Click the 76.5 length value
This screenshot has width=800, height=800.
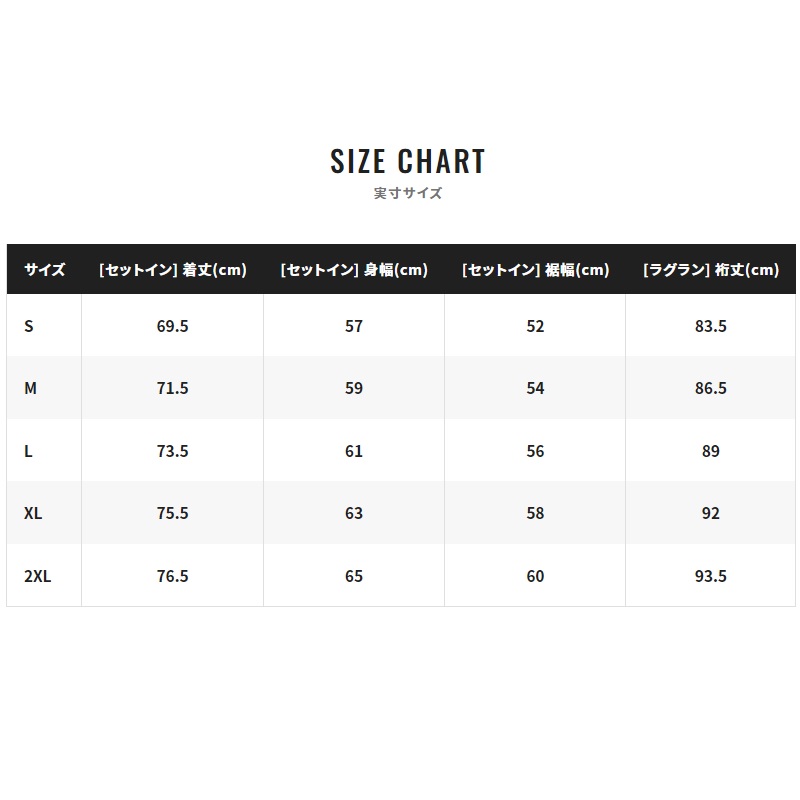click(172, 576)
